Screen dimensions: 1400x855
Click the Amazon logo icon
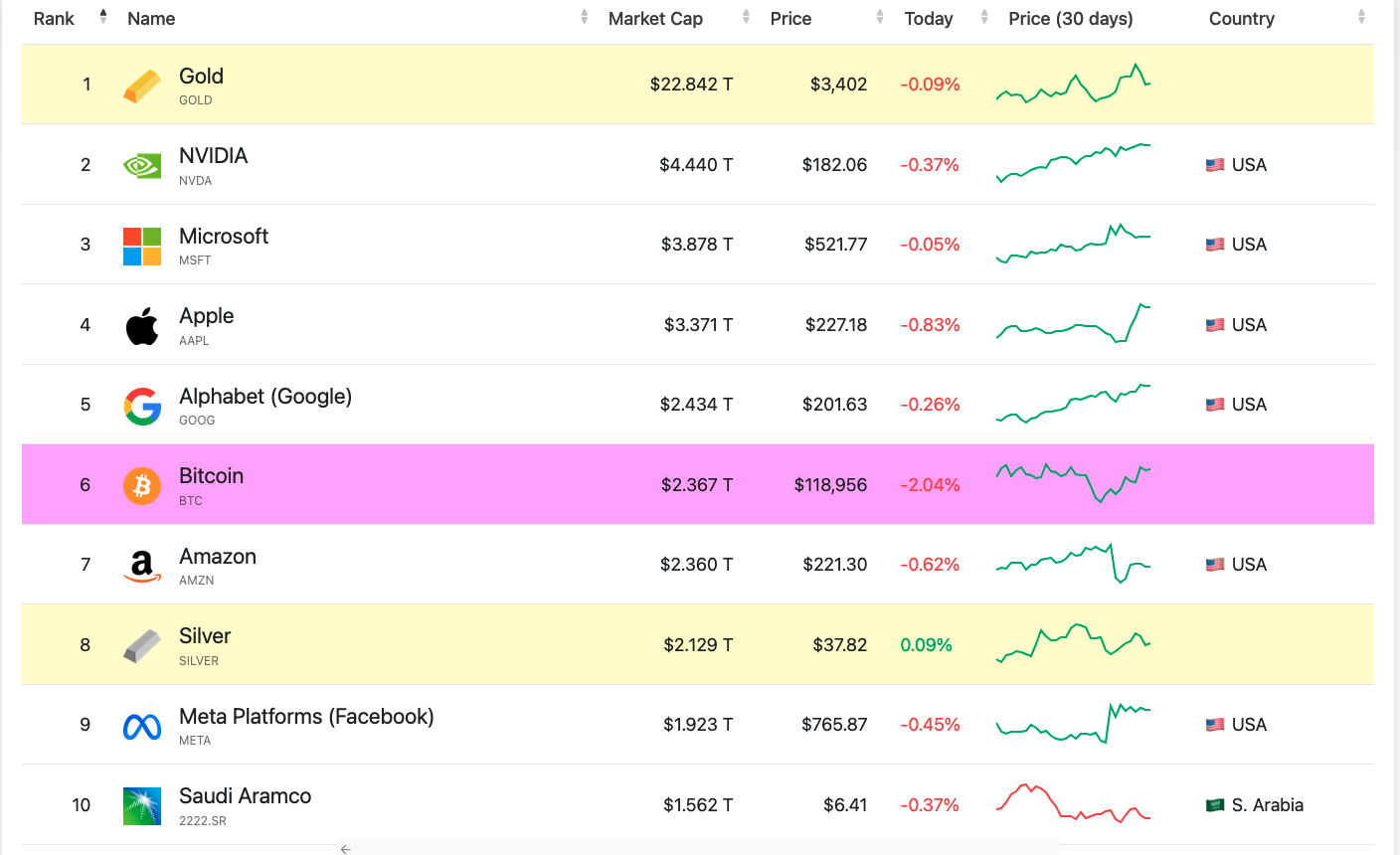click(142, 566)
